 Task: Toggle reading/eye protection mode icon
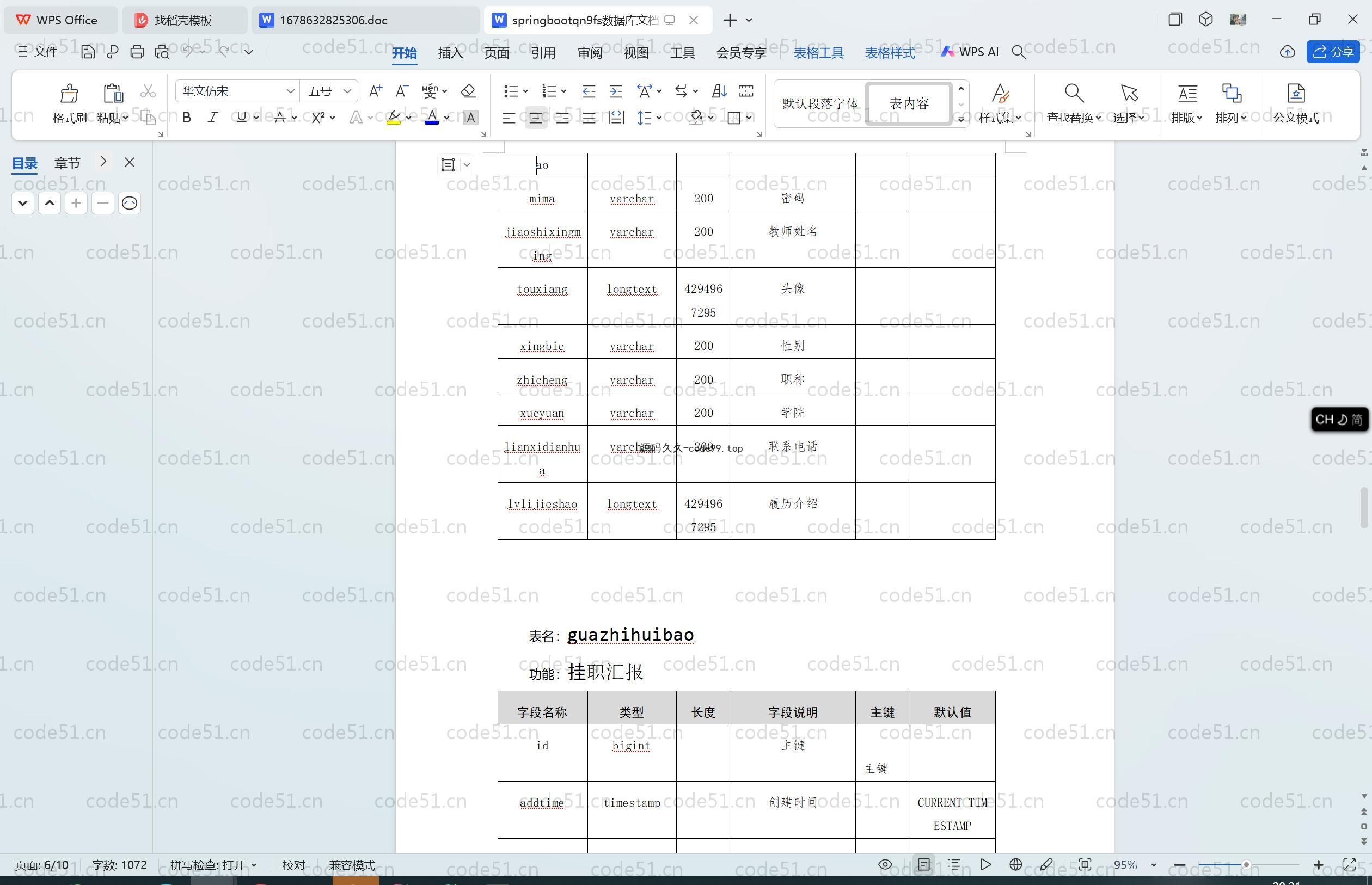pyautogui.click(x=885, y=864)
